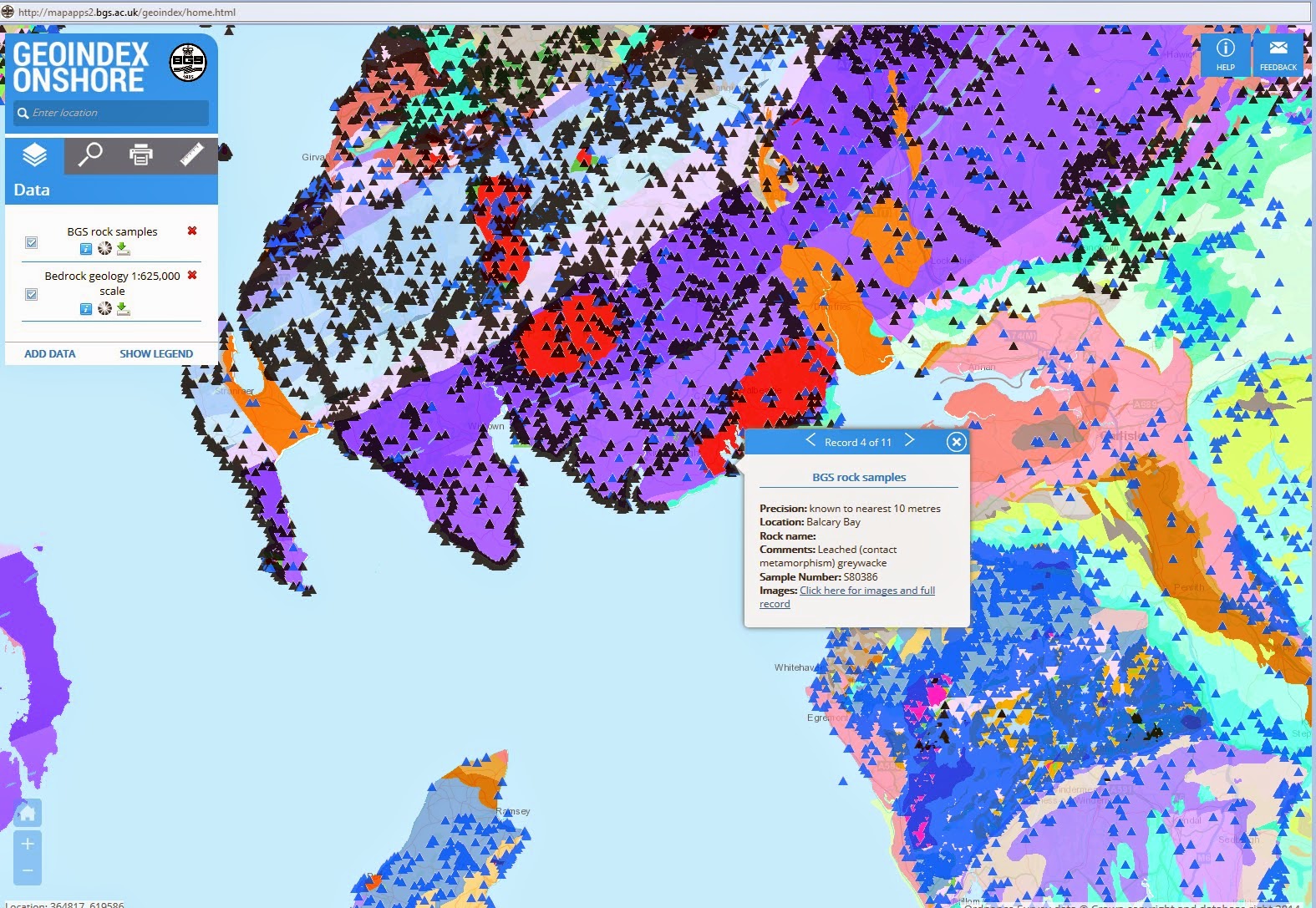This screenshot has height=908, width=1316.
Task: Download the Bedrock geology data
Action: tap(123, 308)
